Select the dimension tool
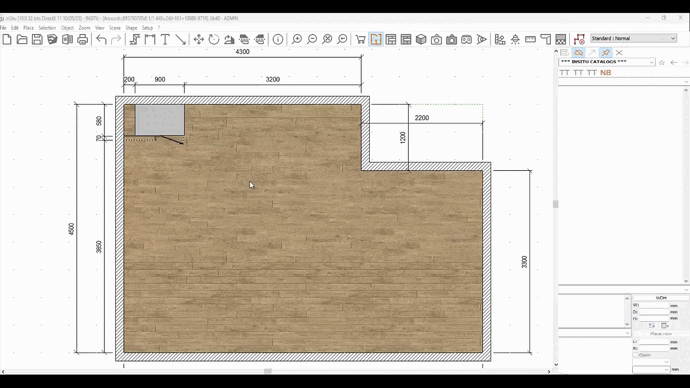 (x=150, y=40)
